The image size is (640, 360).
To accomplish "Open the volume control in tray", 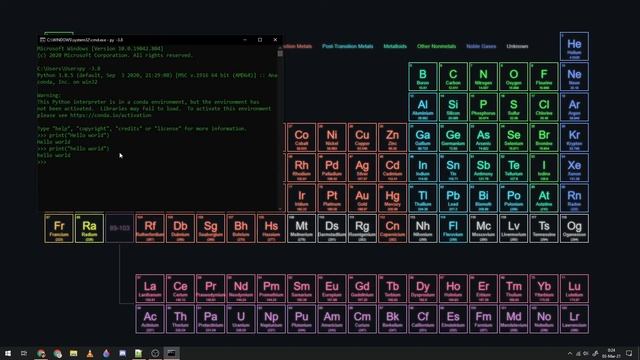I will 586,353.
